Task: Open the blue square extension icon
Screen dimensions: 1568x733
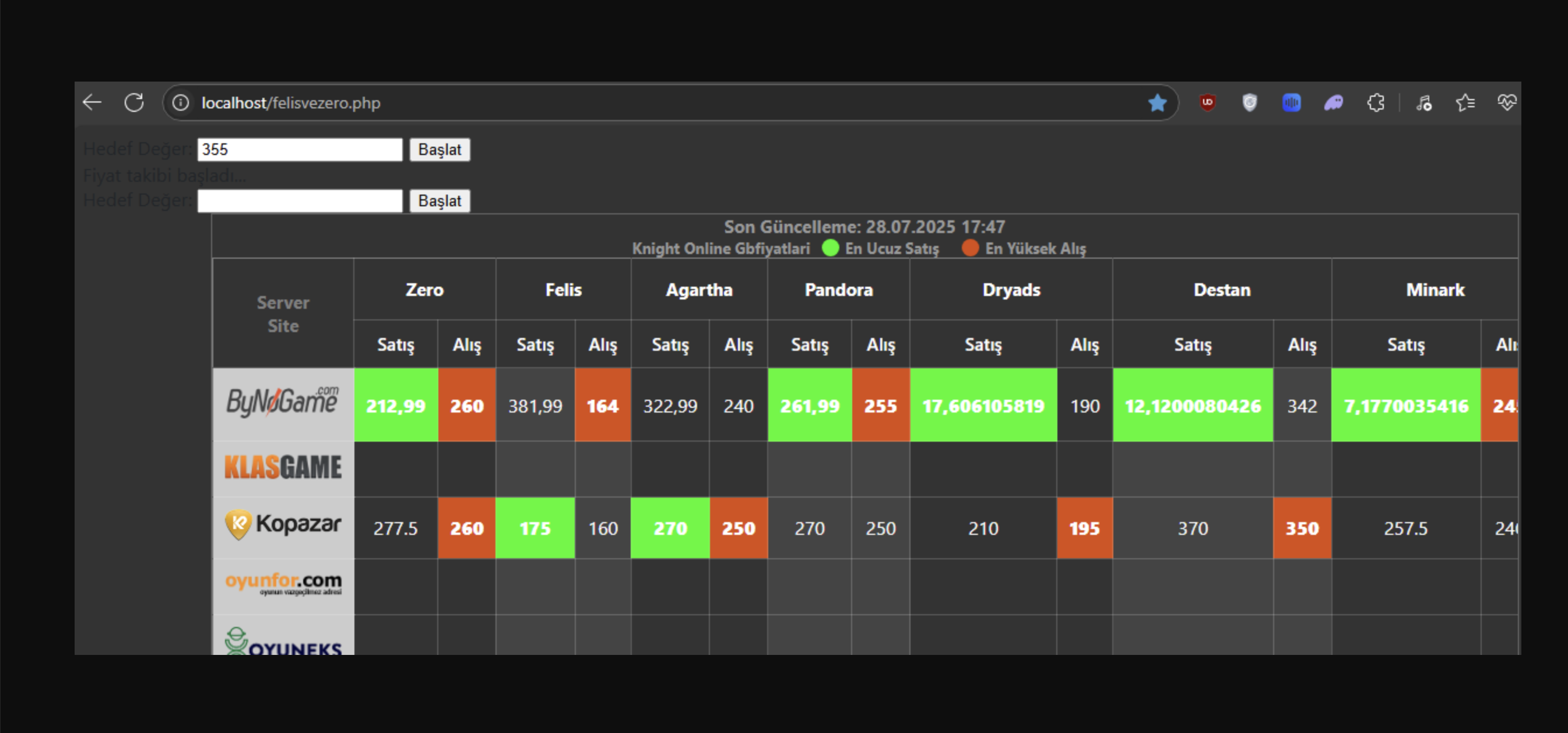Action: (x=1291, y=103)
